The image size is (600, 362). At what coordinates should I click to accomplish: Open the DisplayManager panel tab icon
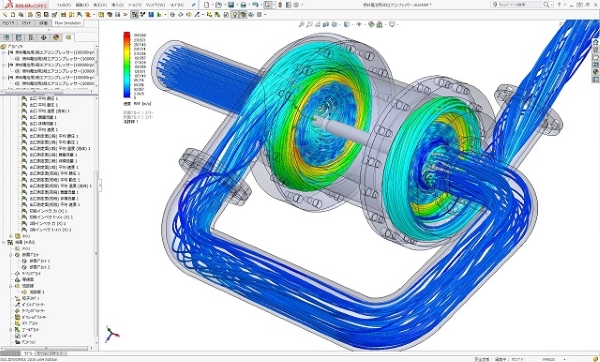[x=56, y=38]
